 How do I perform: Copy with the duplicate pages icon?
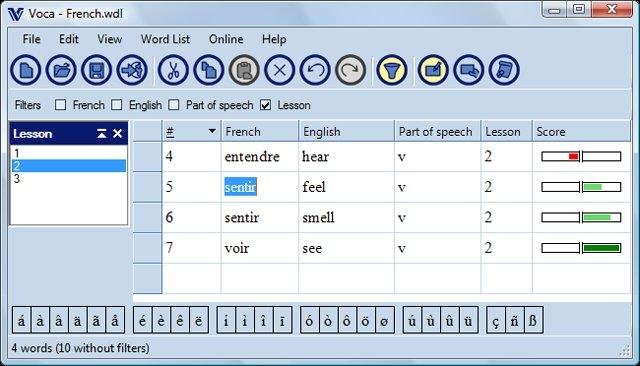[x=209, y=70]
